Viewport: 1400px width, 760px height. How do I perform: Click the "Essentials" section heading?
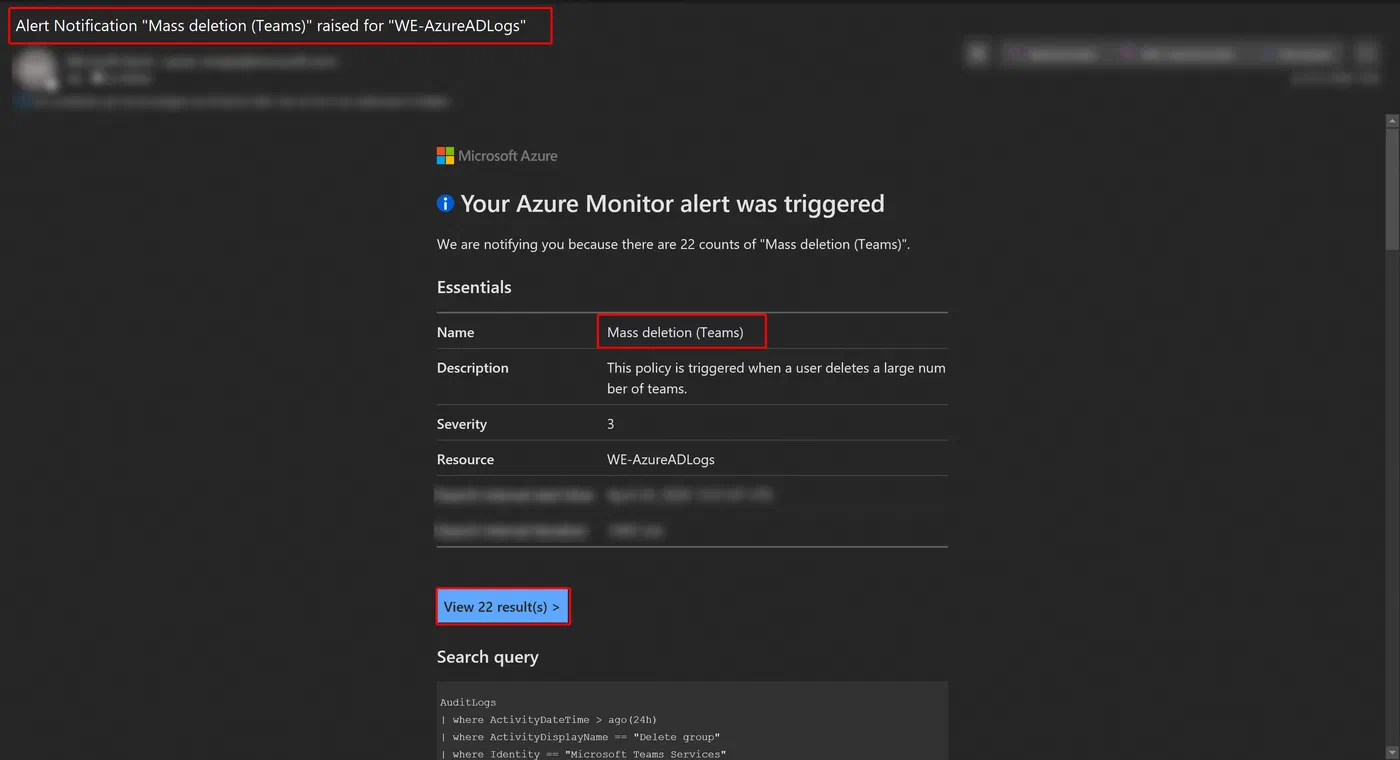[474, 287]
